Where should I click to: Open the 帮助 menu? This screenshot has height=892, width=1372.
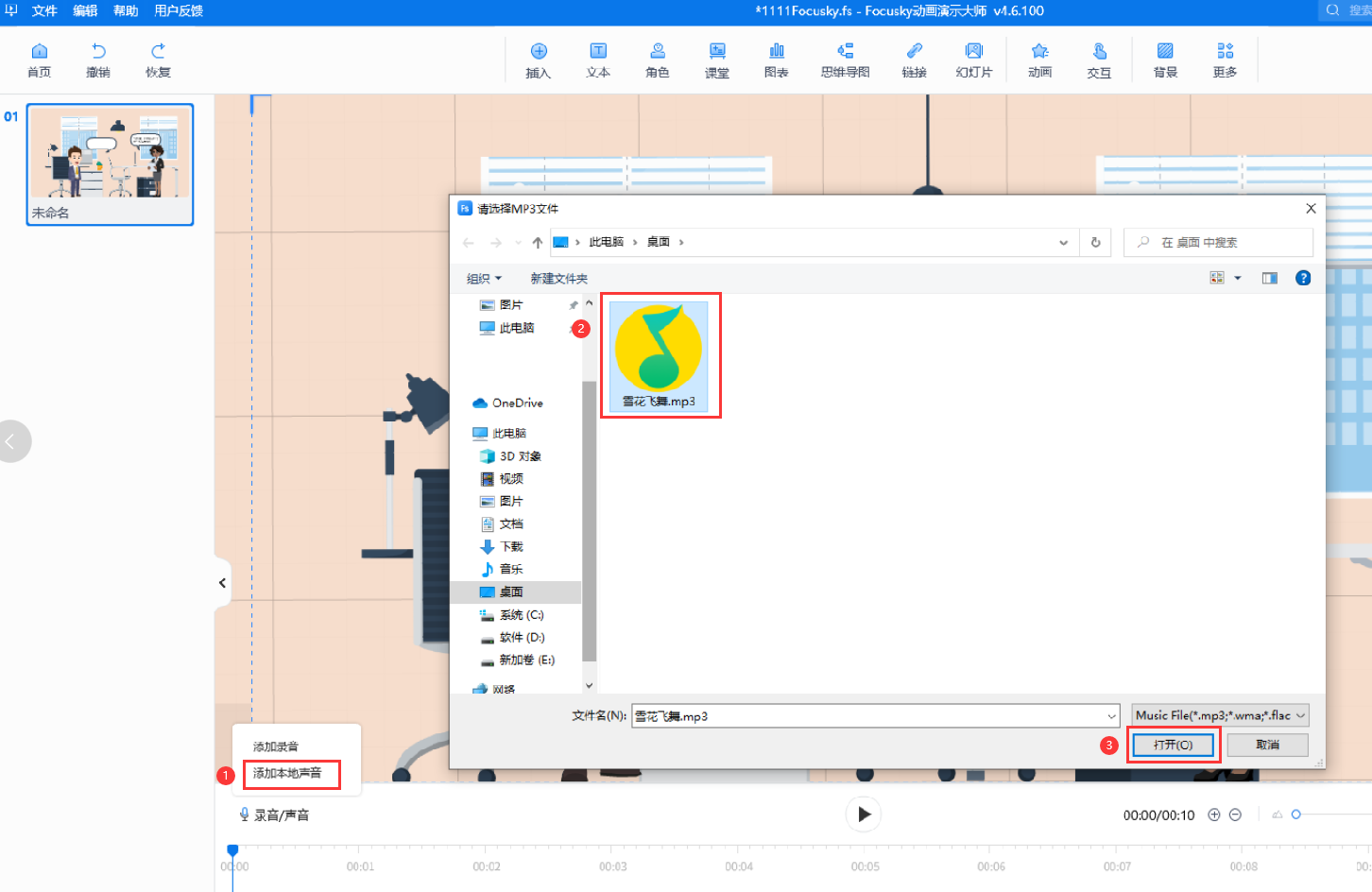pos(126,10)
